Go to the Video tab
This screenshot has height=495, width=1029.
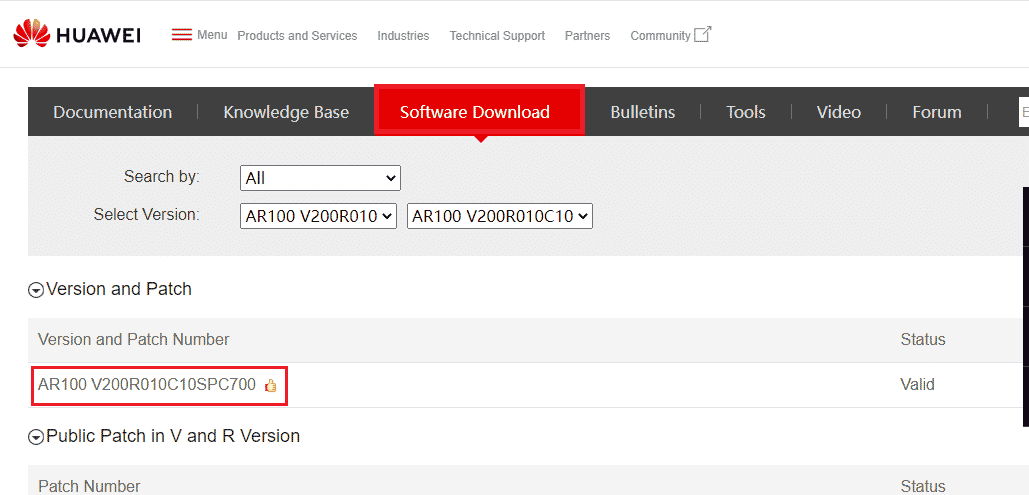[x=839, y=112]
